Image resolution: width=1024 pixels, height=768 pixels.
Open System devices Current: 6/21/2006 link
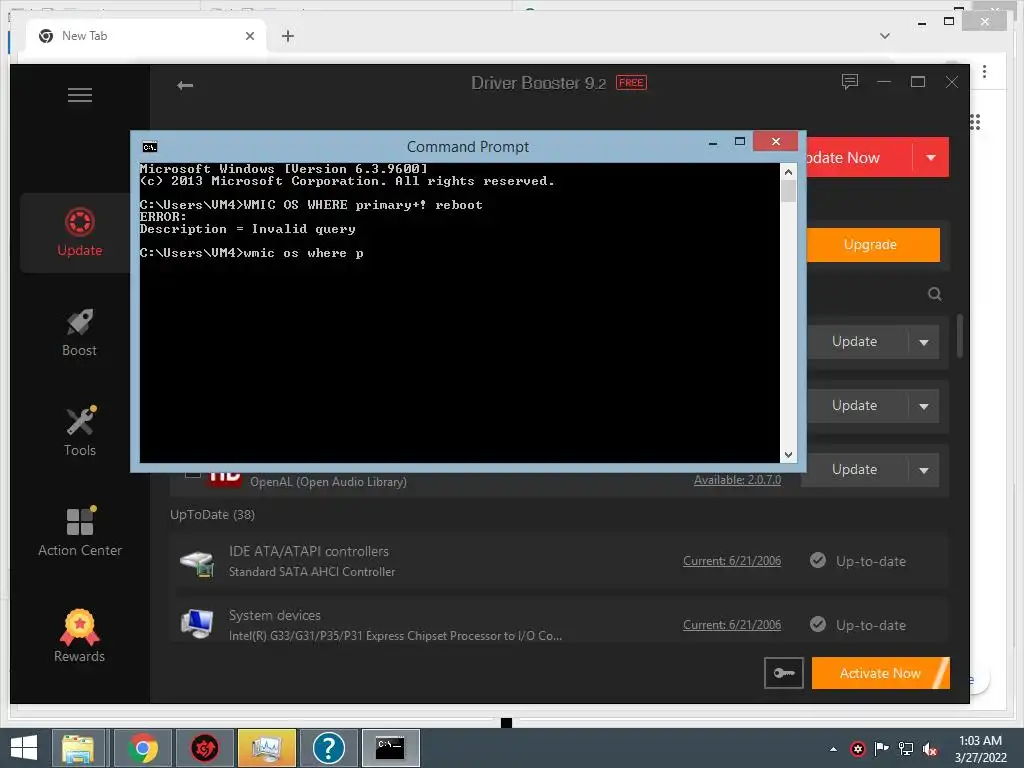[x=732, y=625]
